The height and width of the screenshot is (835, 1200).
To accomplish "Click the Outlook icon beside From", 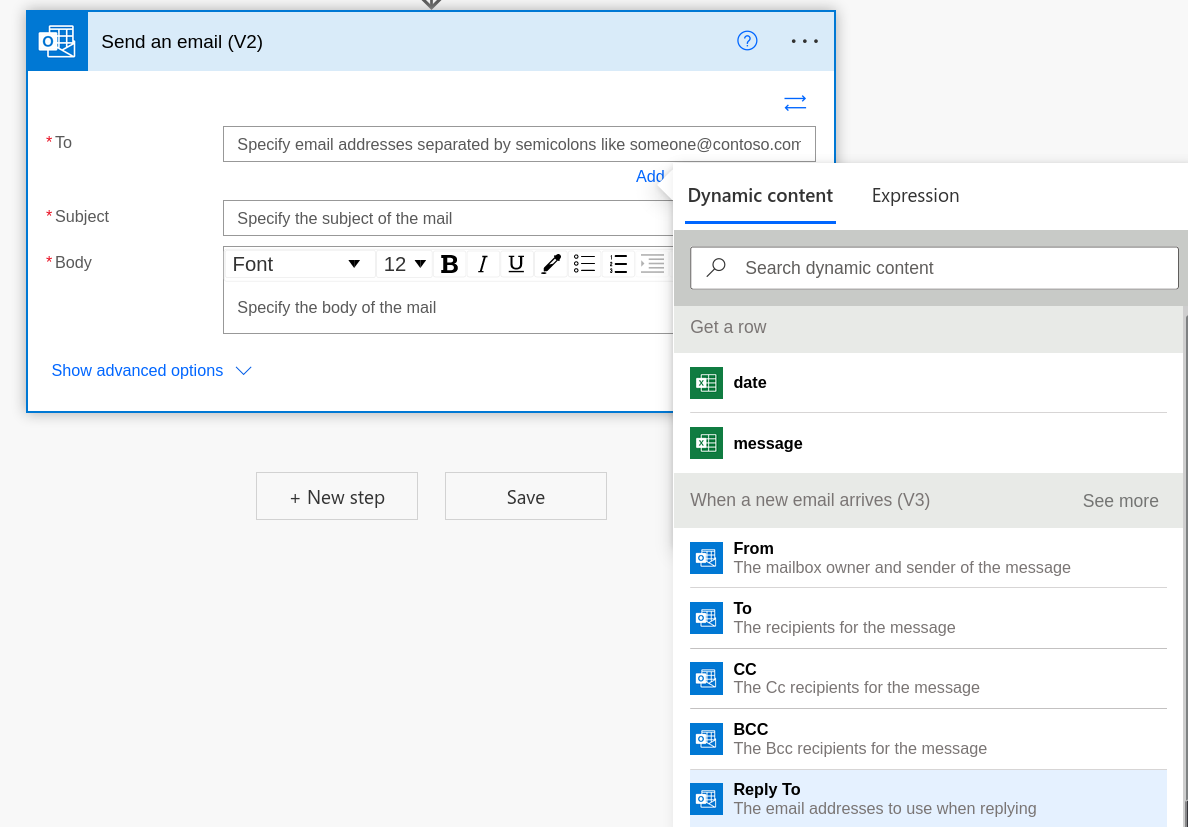I will pos(706,558).
